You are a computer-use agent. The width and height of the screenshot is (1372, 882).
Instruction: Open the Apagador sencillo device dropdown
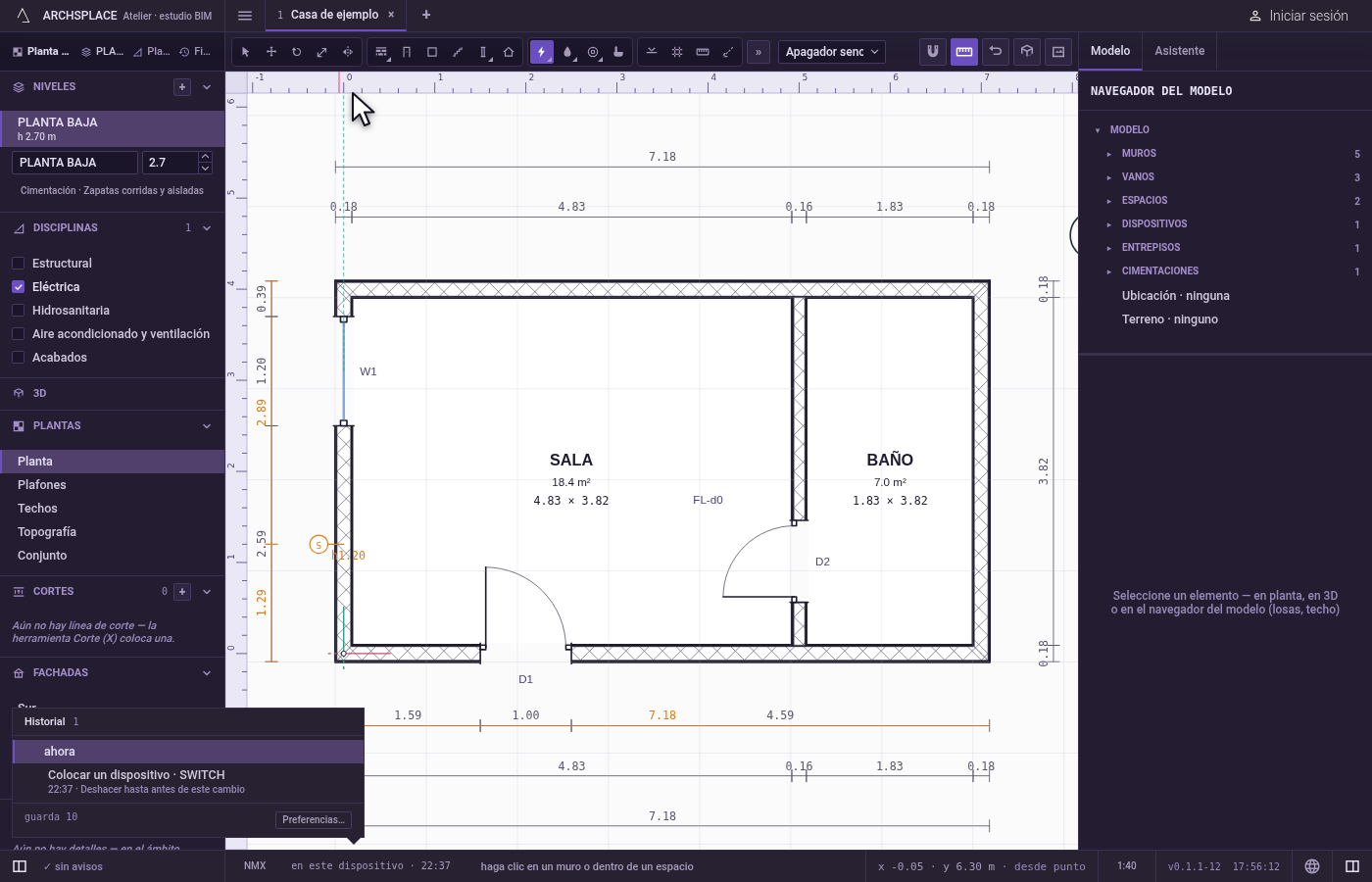[832, 52]
